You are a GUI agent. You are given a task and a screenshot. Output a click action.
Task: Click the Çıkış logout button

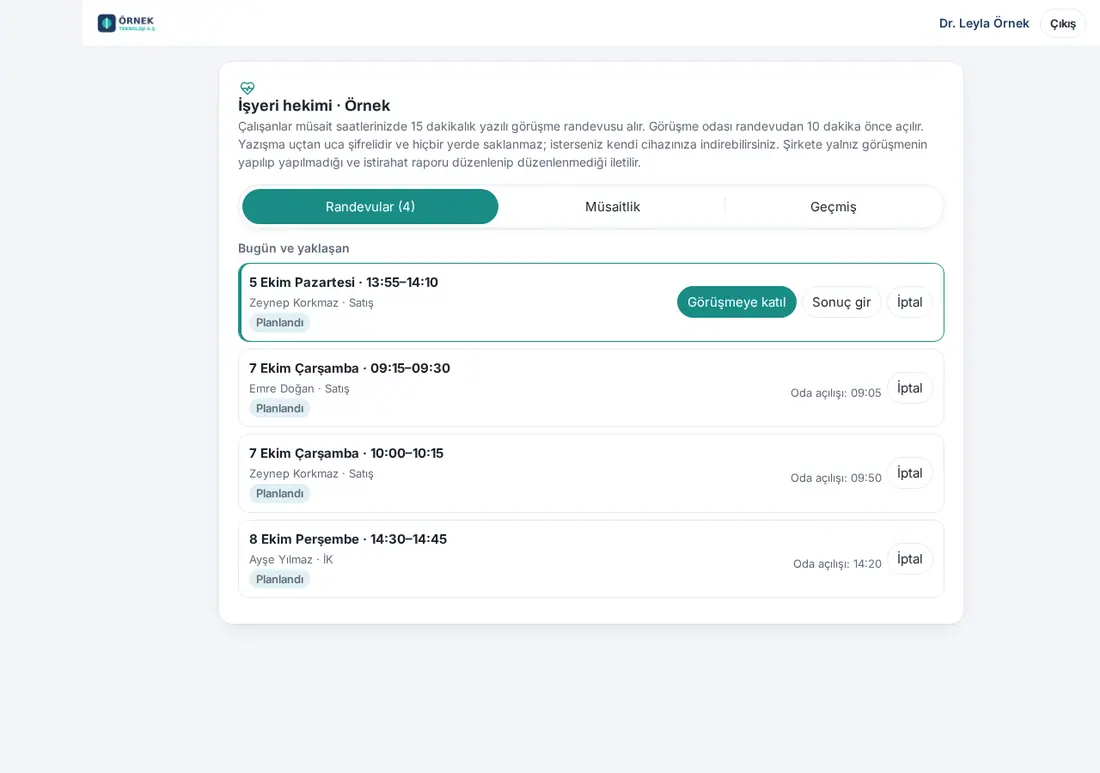[1062, 23]
